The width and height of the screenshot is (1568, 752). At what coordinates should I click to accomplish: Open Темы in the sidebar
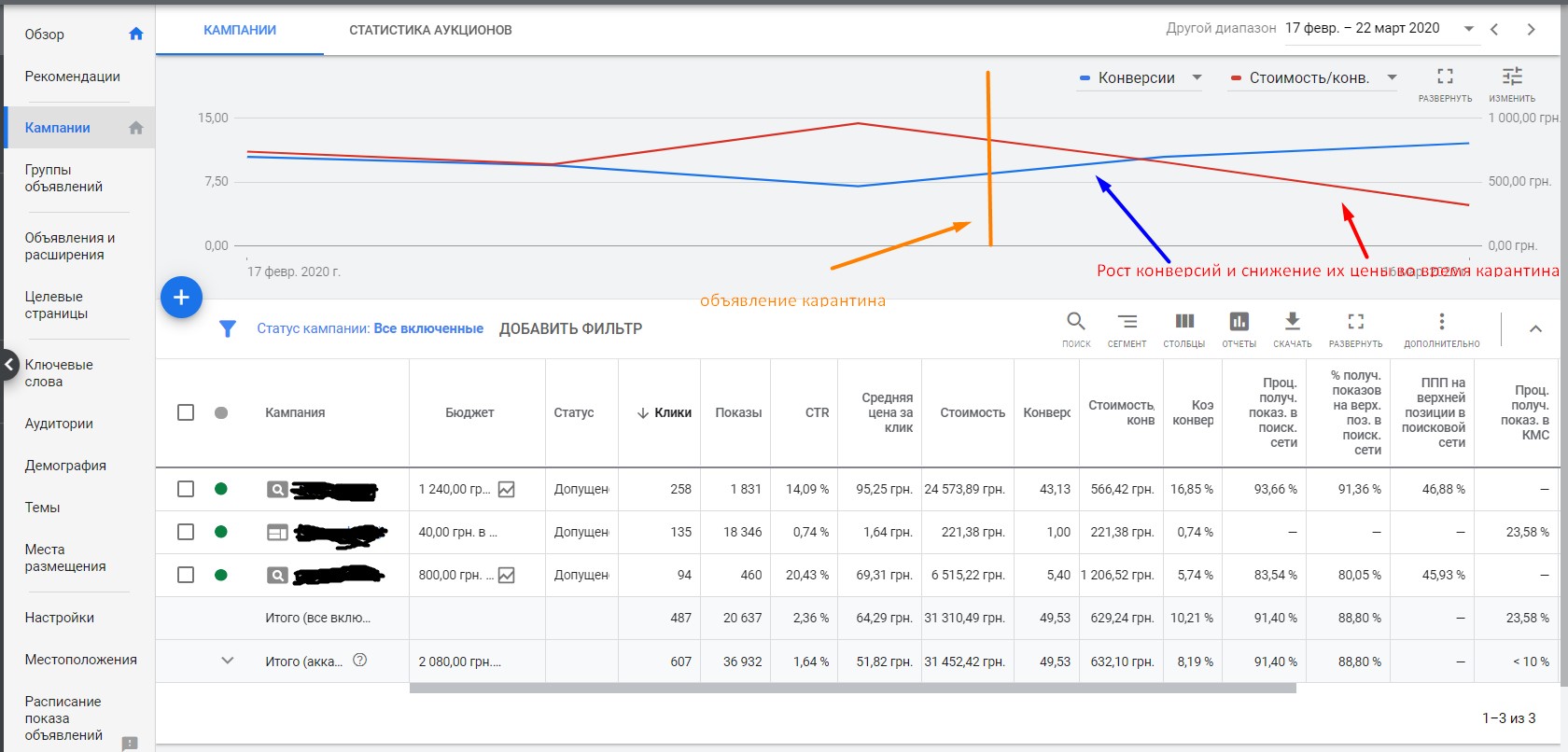click(42, 508)
